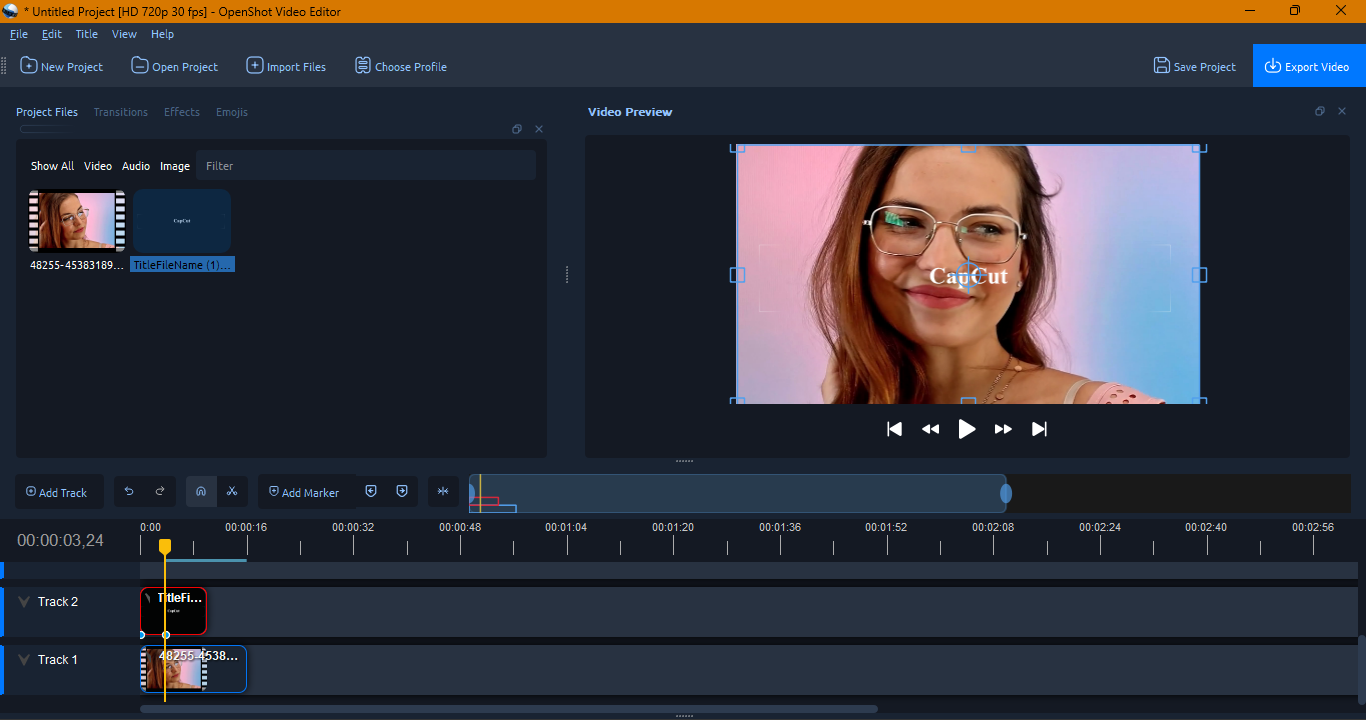Open Import Files
The image size is (1366, 720).
(x=286, y=66)
